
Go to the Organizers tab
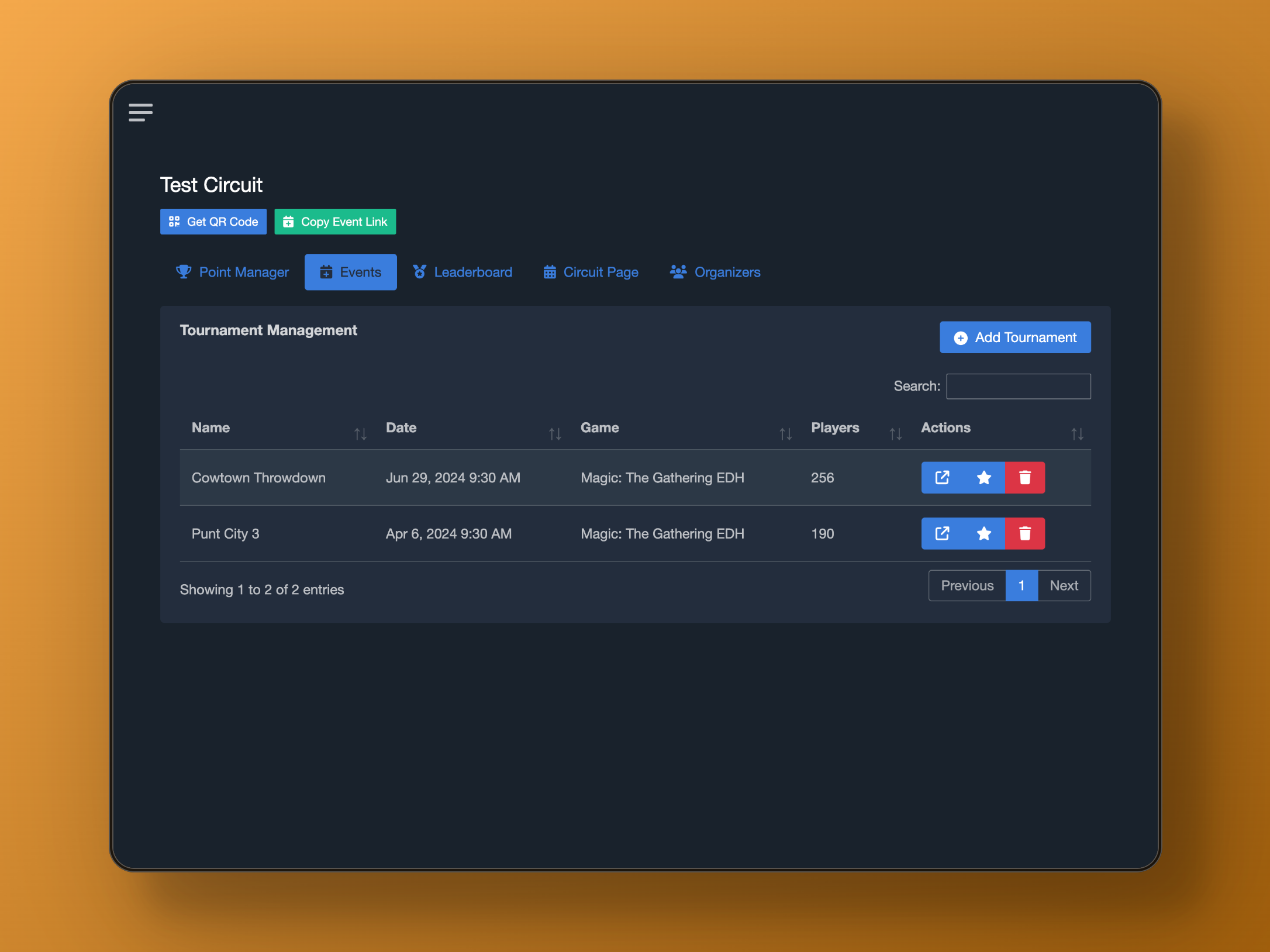(715, 272)
